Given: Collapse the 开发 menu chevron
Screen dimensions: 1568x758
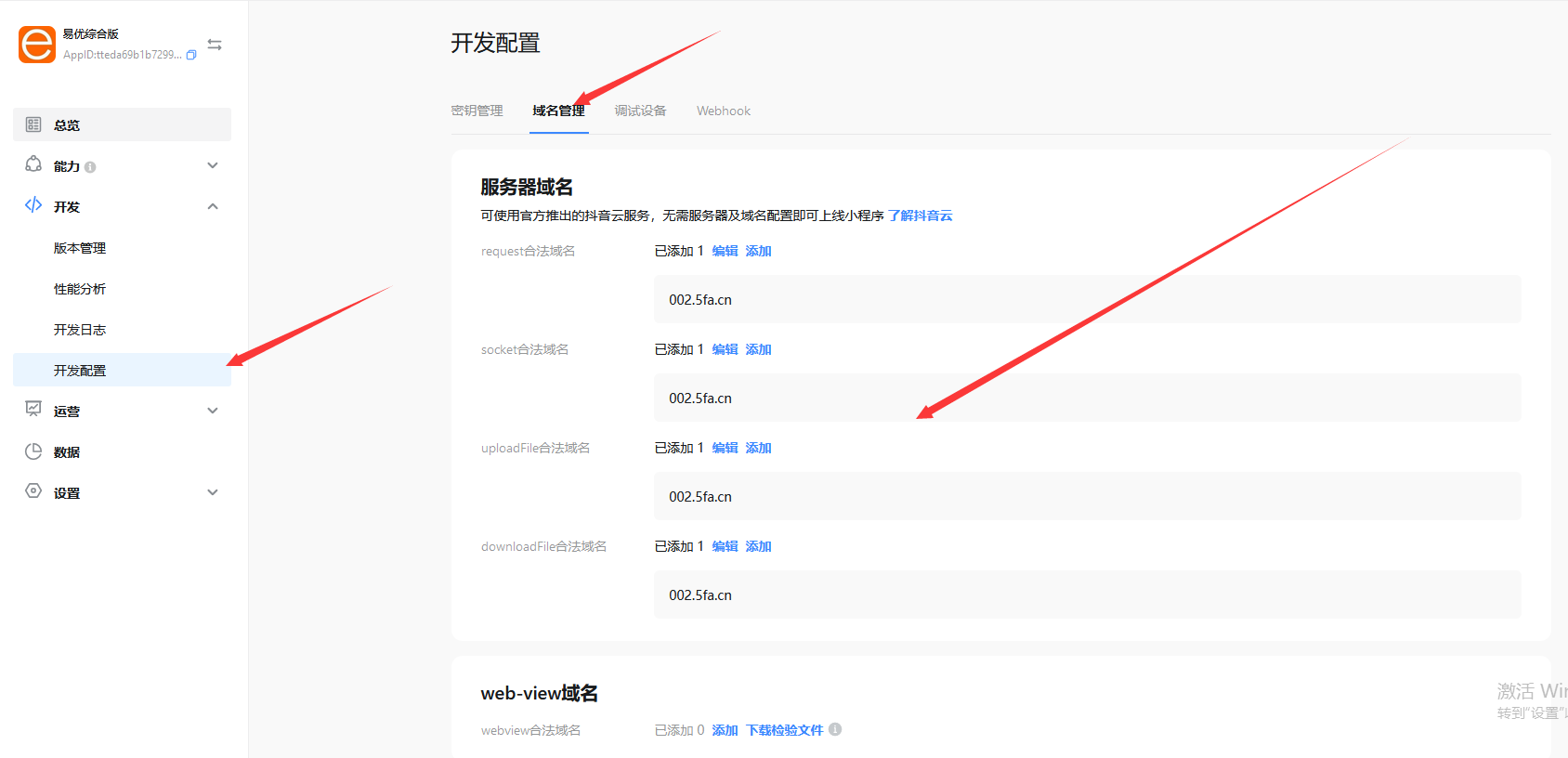Looking at the screenshot, I should coord(213,206).
